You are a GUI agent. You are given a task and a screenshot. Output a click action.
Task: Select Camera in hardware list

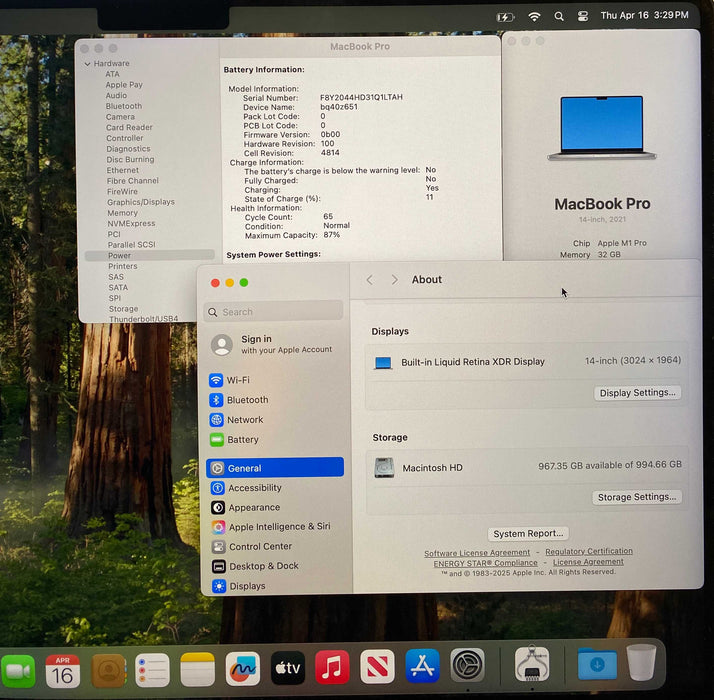[x=120, y=117]
